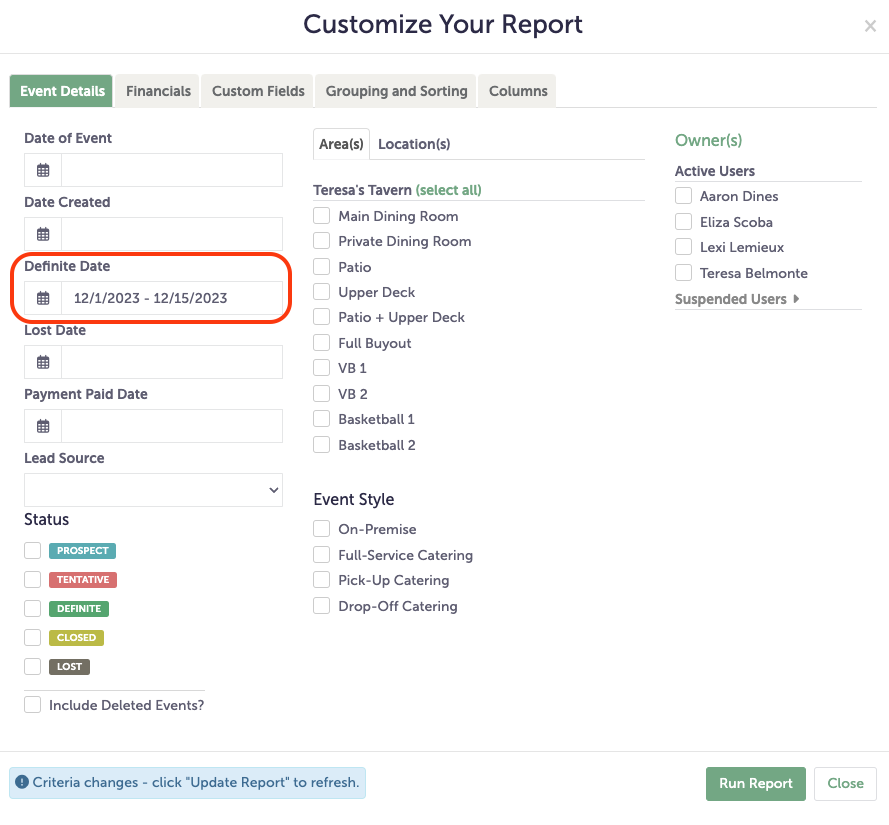Switch to the Financials tab
889x825 pixels.
click(158, 91)
